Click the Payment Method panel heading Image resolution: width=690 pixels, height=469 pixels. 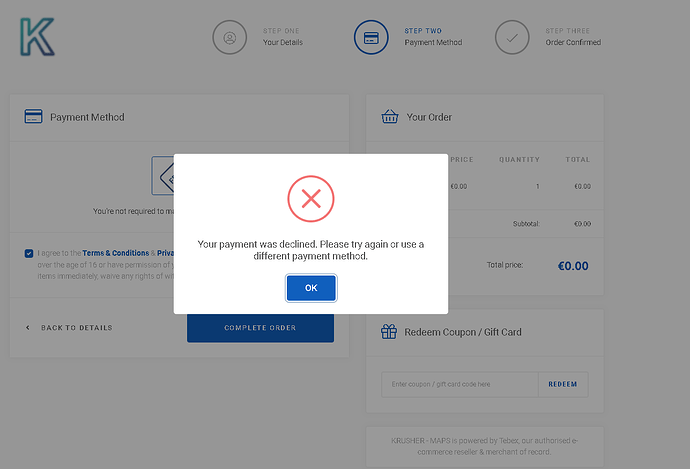pyautogui.click(x=87, y=117)
